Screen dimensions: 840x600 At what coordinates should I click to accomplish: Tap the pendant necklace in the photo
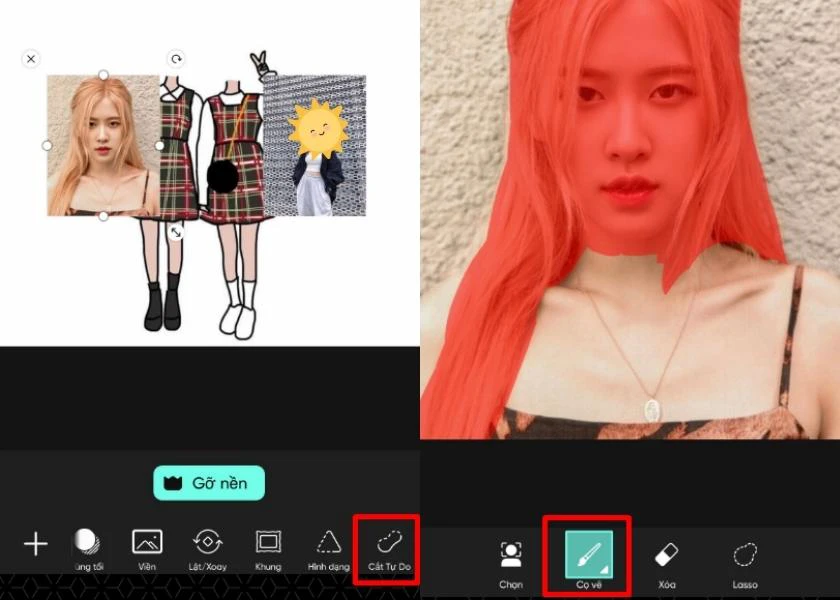pos(652,410)
